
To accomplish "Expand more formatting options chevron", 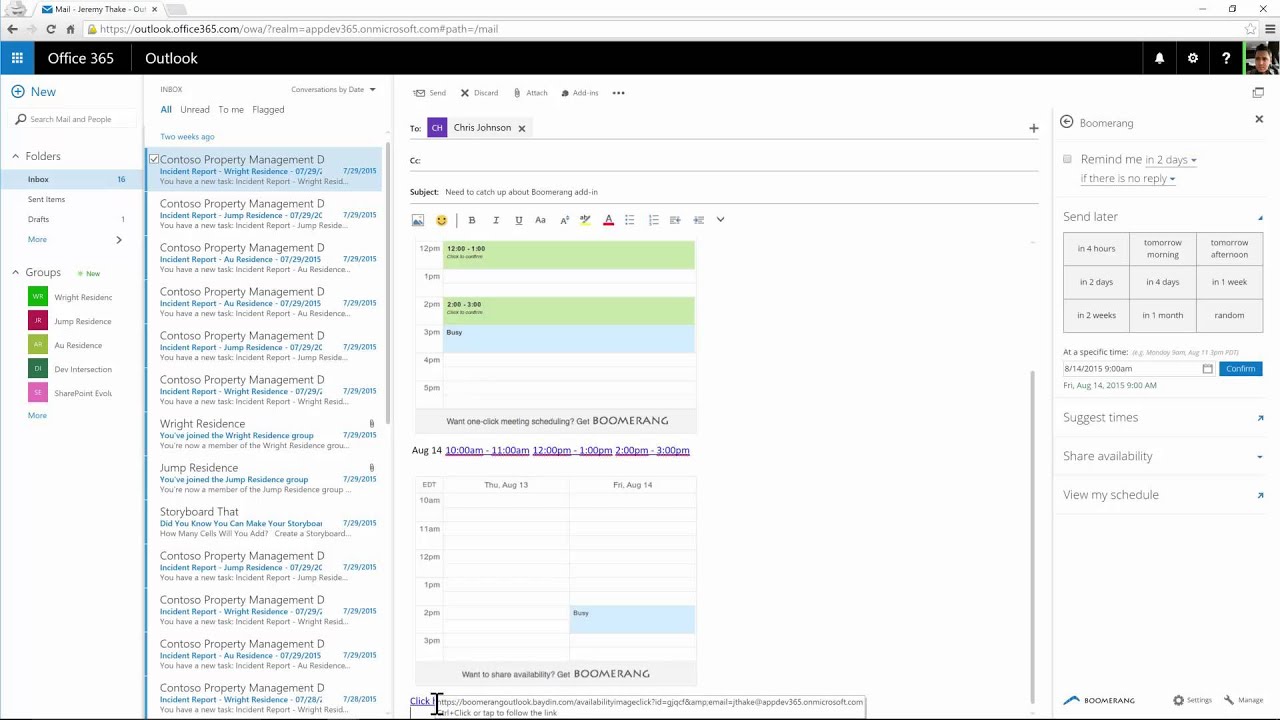I will coord(720,220).
